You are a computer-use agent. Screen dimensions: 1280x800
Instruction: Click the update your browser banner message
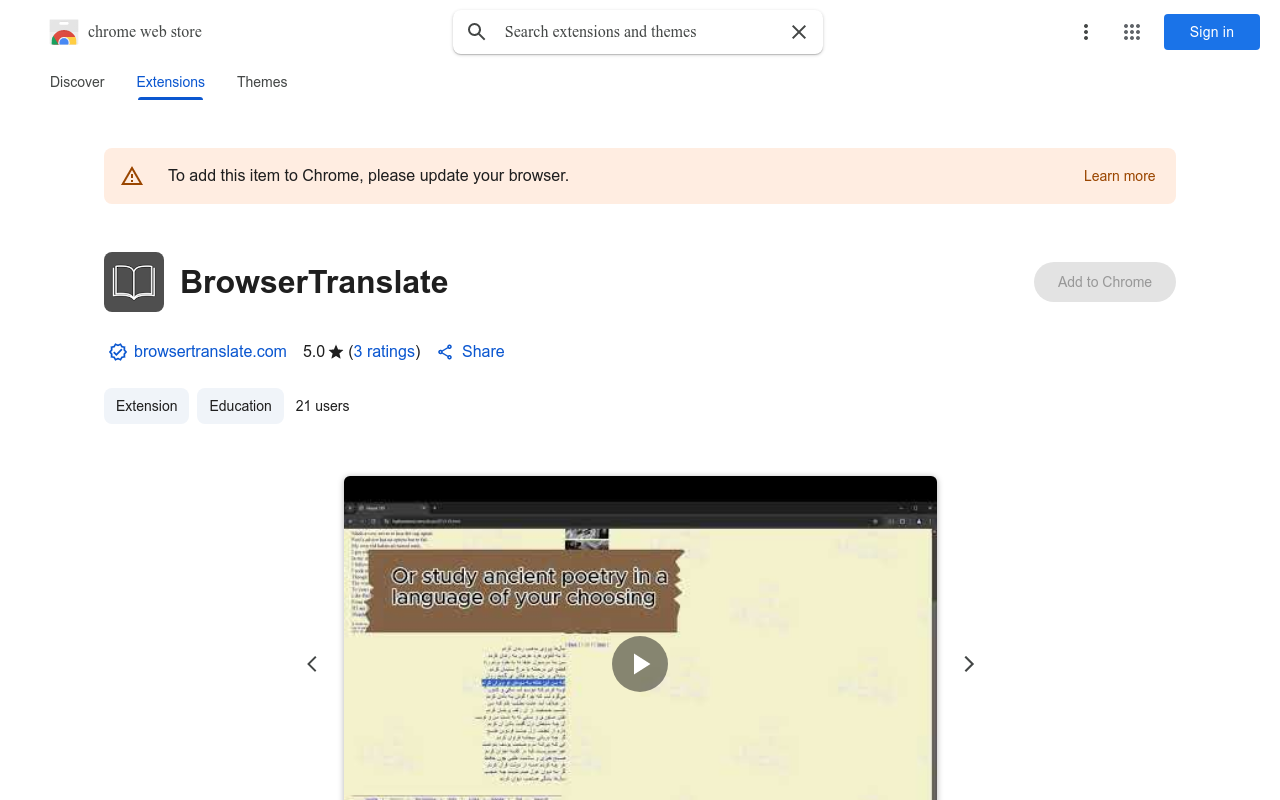368,176
